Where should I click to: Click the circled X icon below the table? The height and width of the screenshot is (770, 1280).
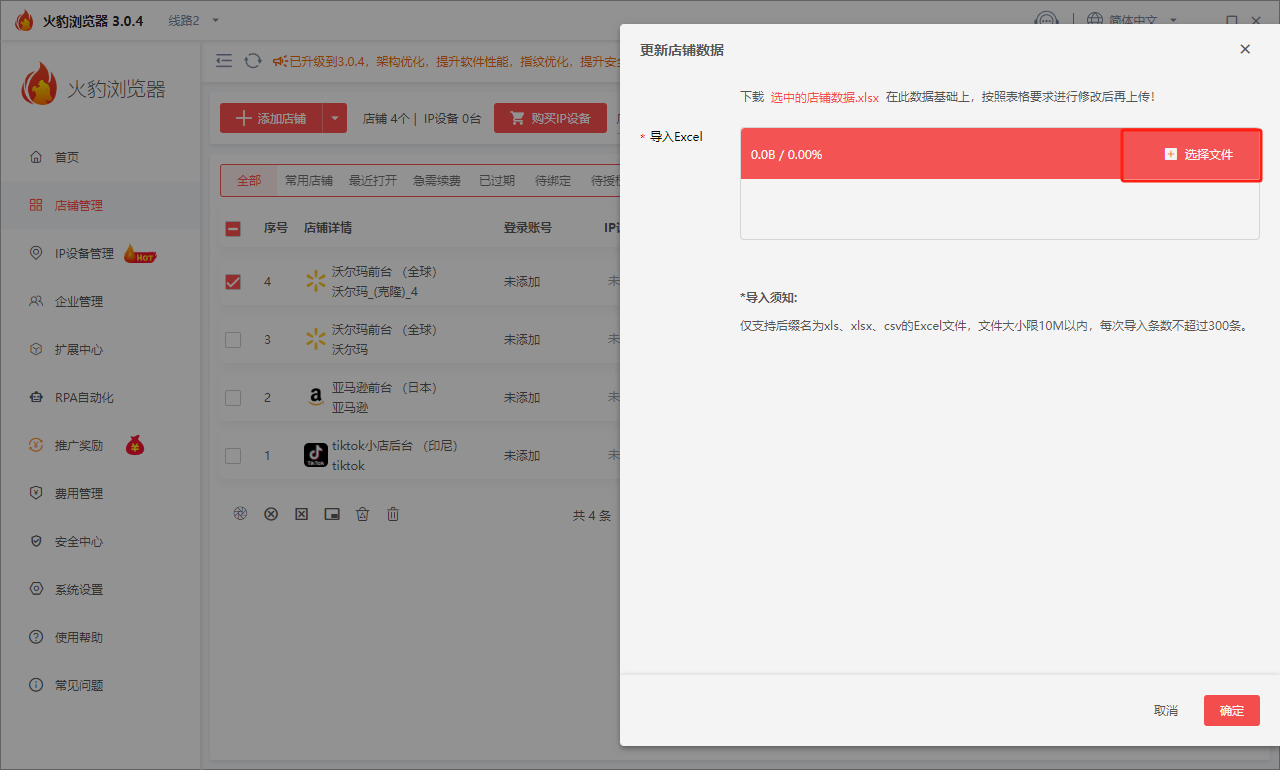click(x=271, y=514)
